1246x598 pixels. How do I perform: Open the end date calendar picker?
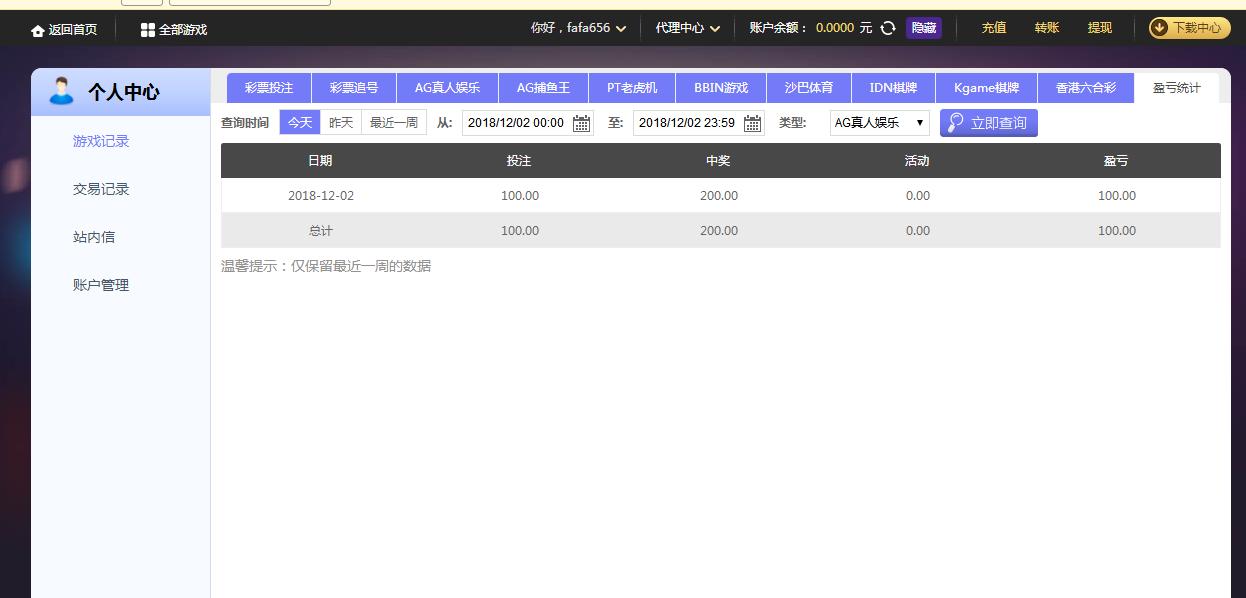pyautogui.click(x=752, y=123)
